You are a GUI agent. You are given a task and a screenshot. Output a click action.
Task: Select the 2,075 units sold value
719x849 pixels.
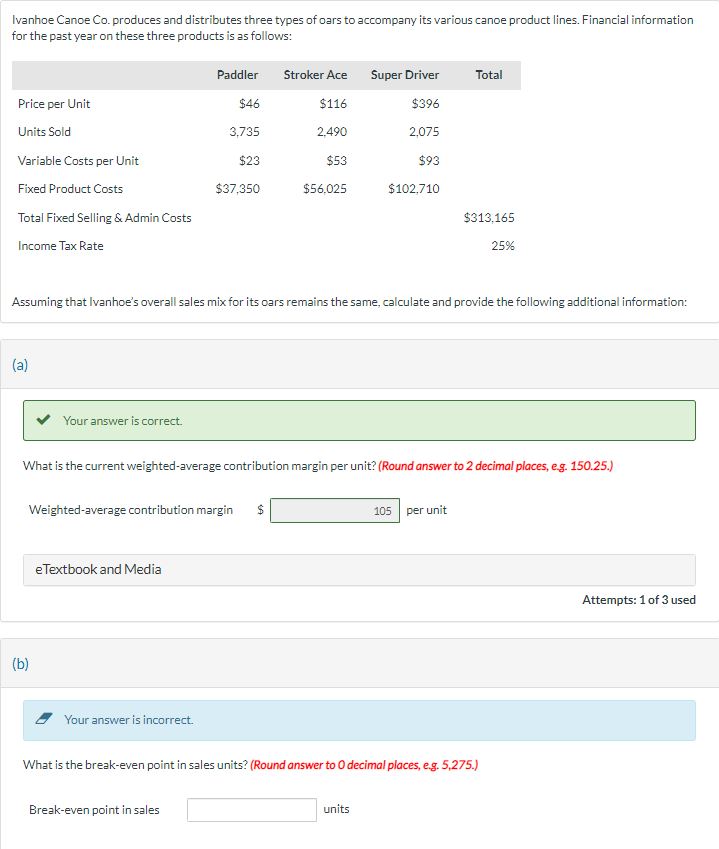pyautogui.click(x=424, y=132)
